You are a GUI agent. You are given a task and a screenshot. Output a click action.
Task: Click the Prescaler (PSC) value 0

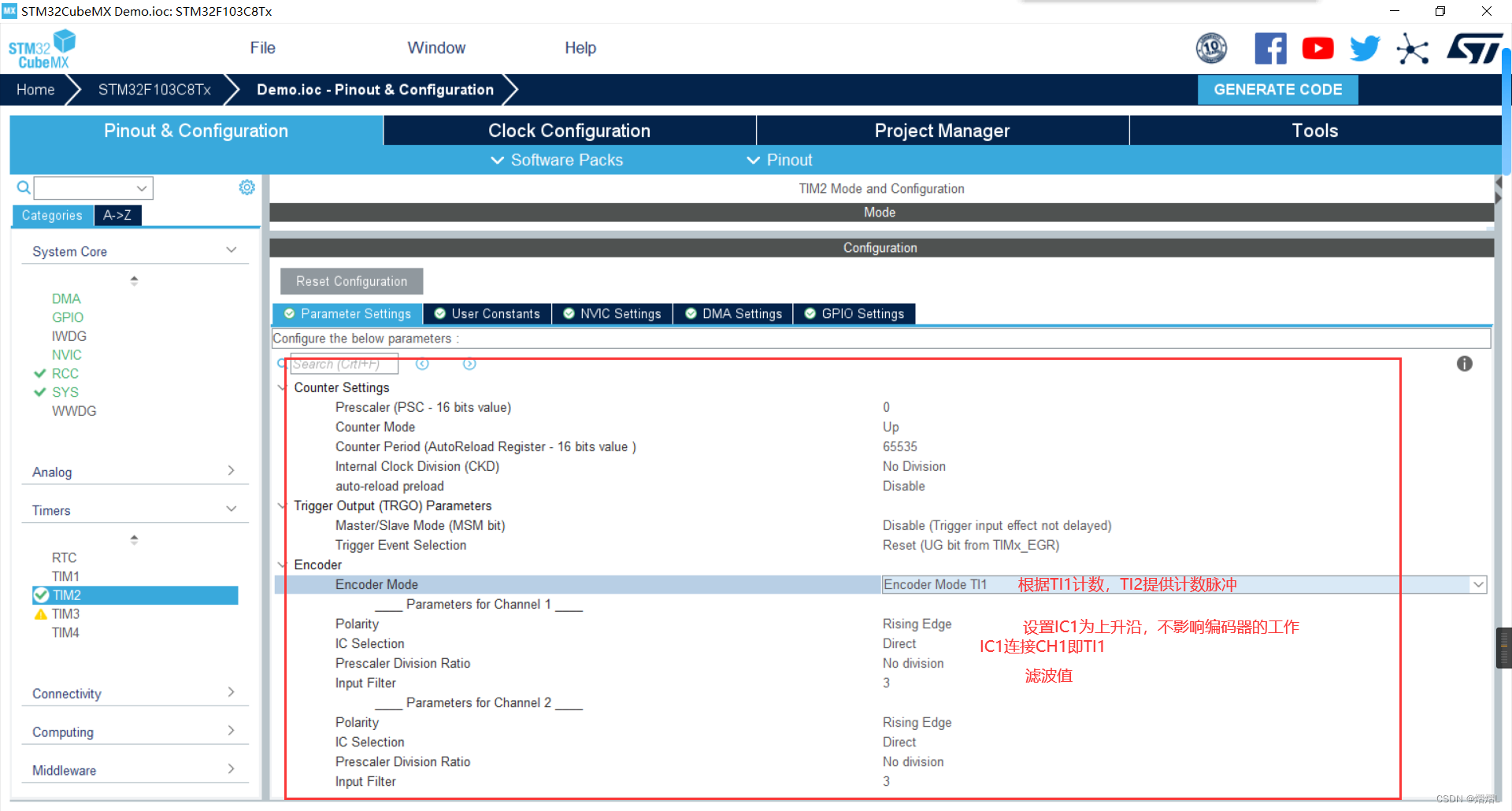(886, 407)
